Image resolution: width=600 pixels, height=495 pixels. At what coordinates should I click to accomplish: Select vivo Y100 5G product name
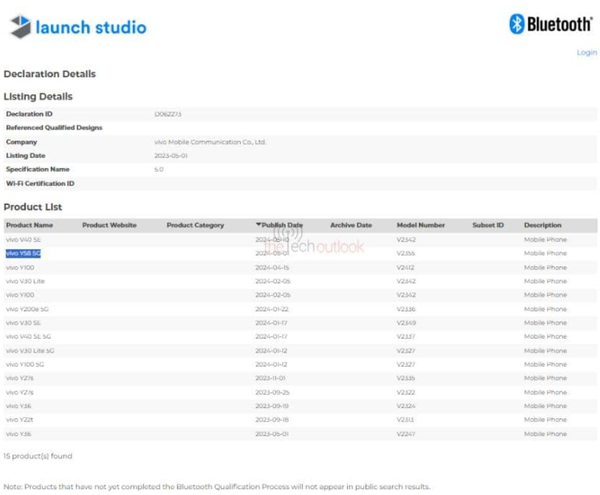(x=25, y=365)
